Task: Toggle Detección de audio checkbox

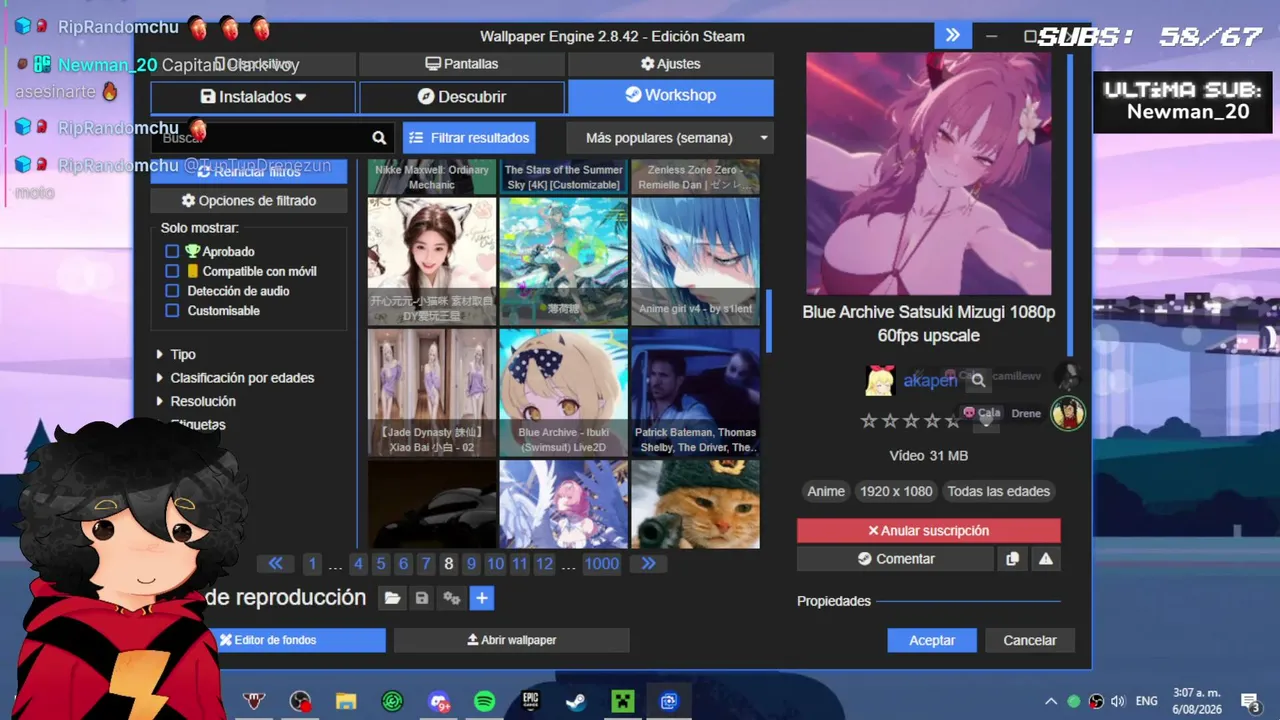Action: (172, 291)
